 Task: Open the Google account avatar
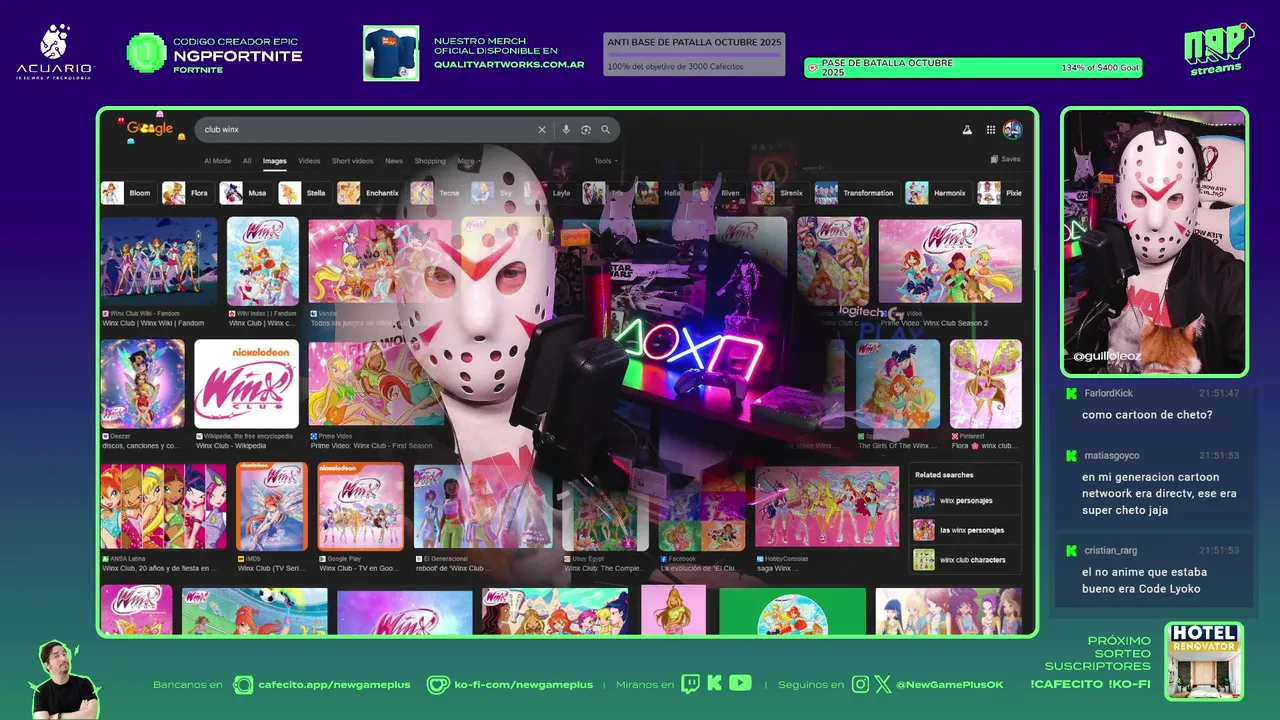(1012, 130)
